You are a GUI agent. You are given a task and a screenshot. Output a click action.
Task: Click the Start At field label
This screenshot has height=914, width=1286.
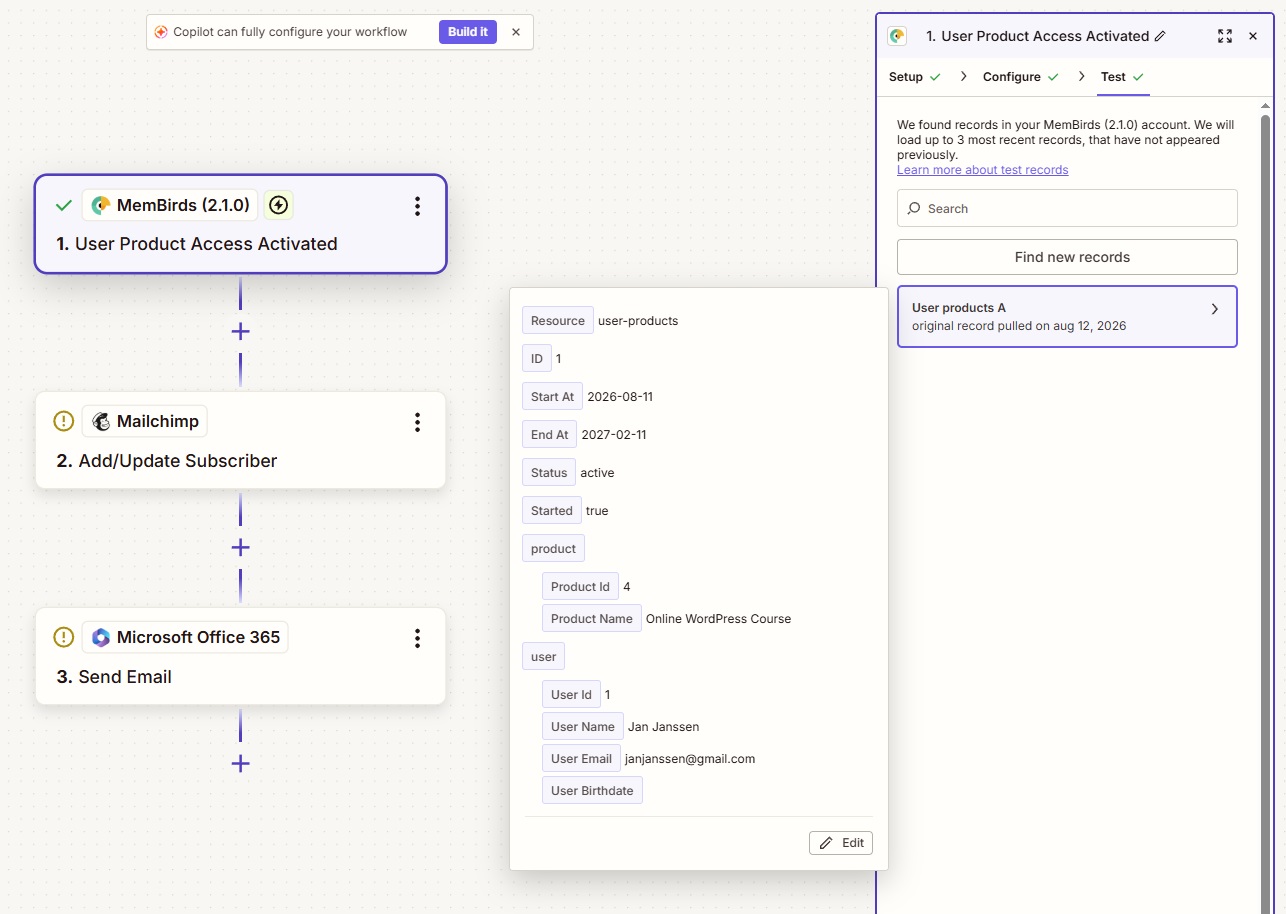(x=552, y=396)
